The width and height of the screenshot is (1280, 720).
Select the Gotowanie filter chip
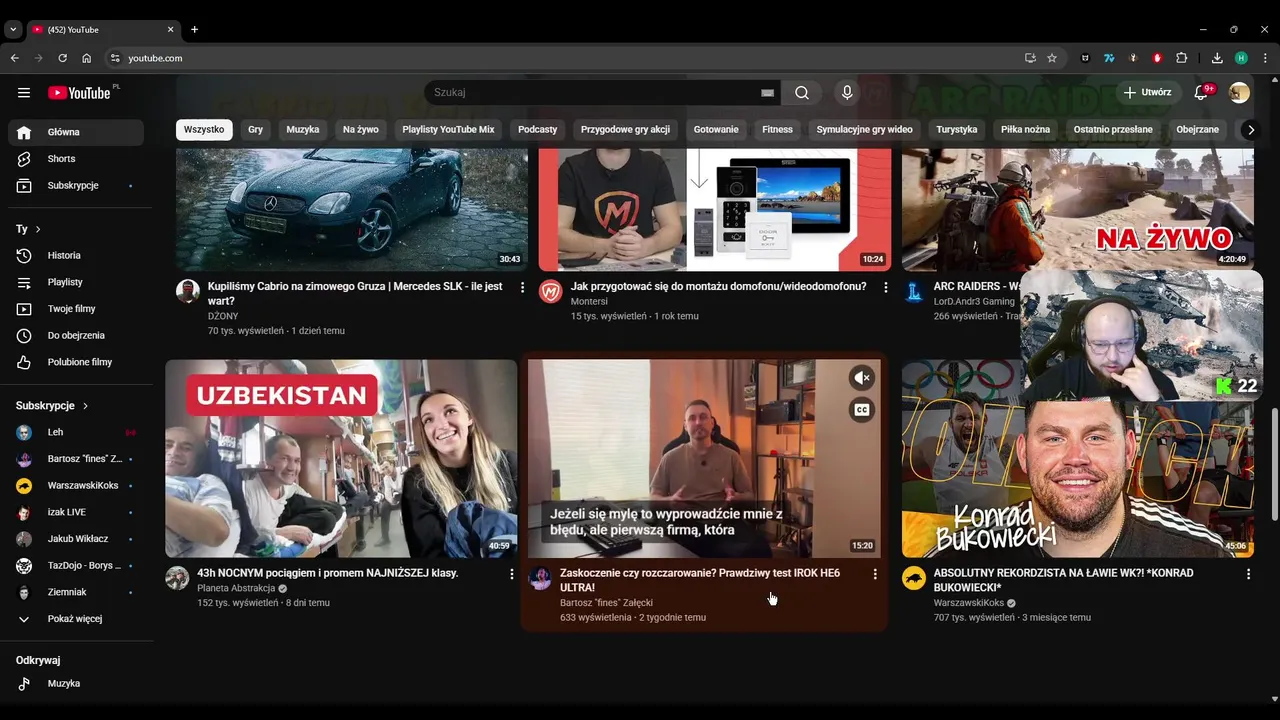point(716,129)
